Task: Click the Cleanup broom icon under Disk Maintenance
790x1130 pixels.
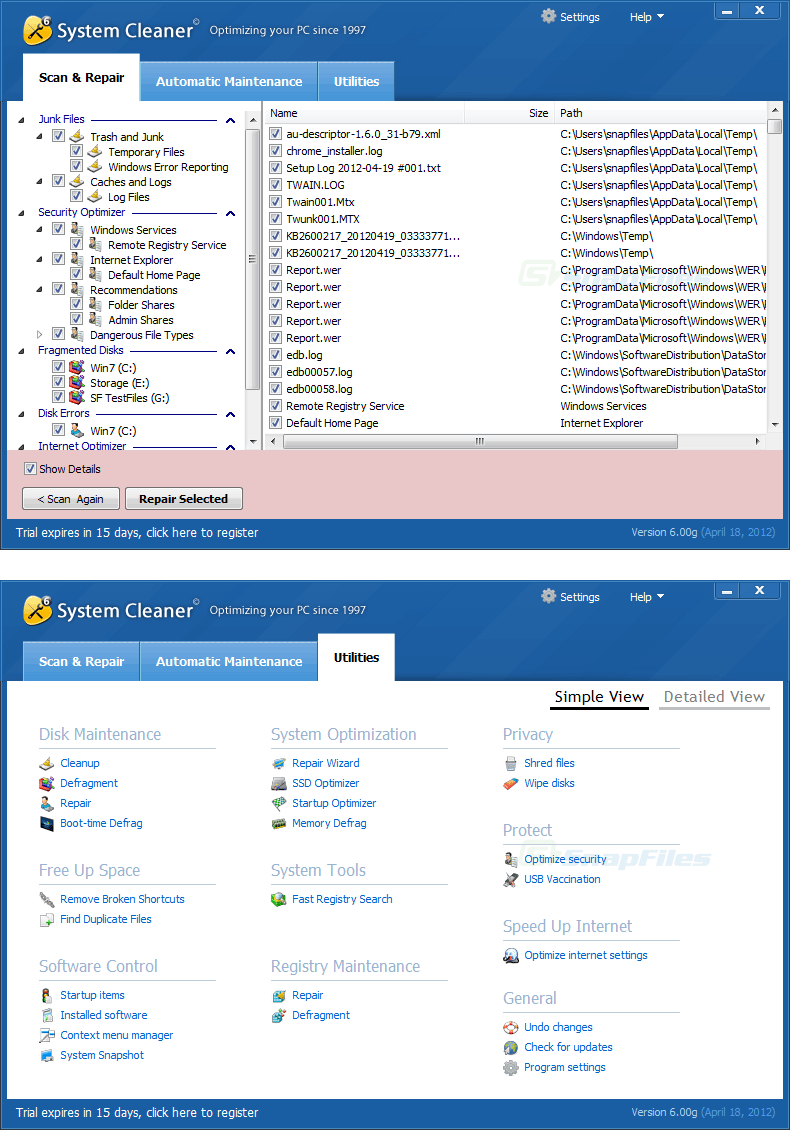Action: coord(47,763)
